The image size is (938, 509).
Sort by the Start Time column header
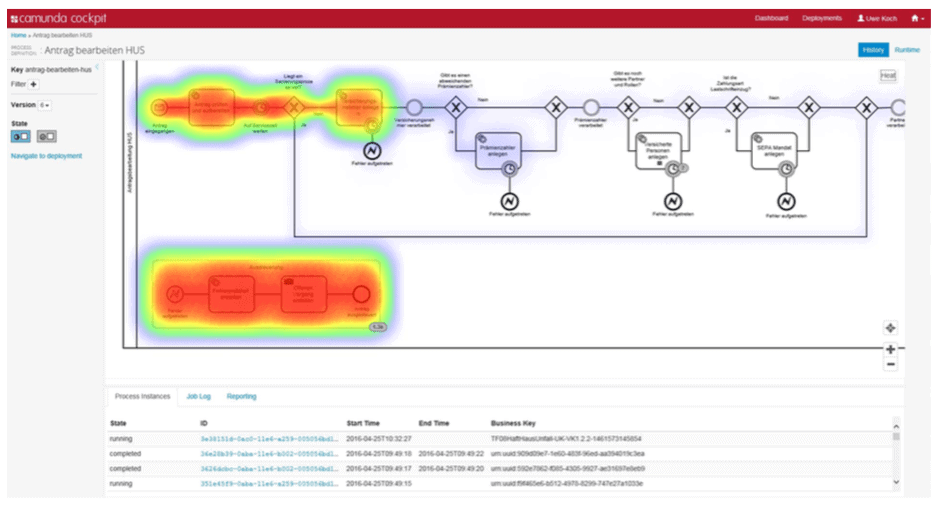pyautogui.click(x=363, y=423)
